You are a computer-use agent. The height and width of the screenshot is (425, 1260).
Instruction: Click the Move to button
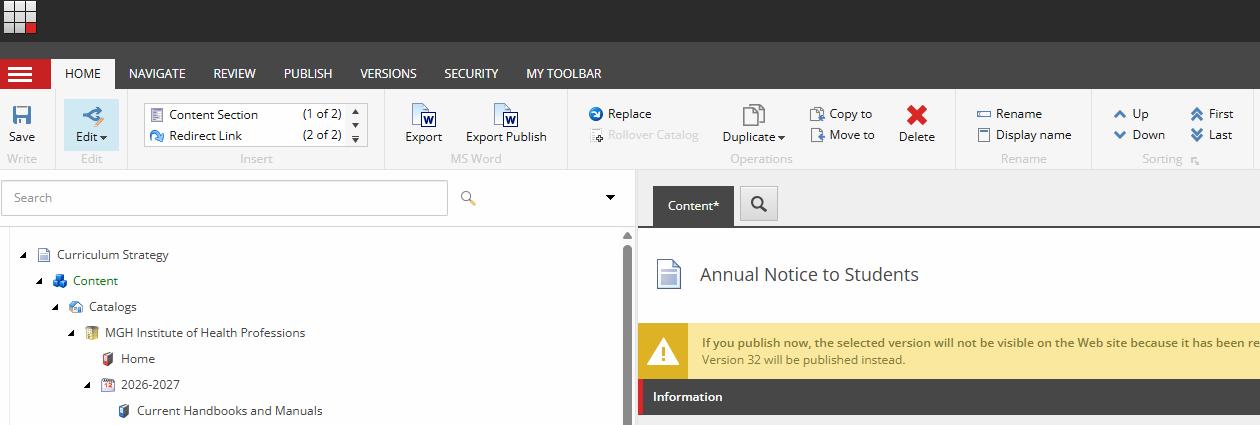pos(841,135)
